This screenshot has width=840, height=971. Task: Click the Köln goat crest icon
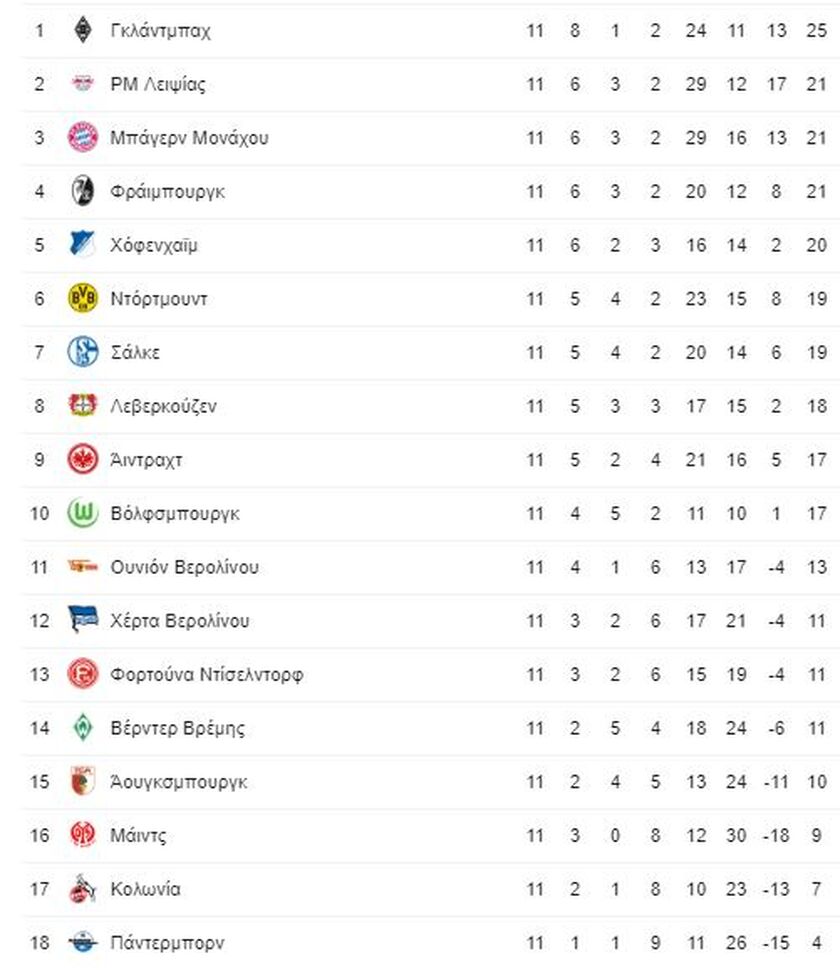coord(82,889)
